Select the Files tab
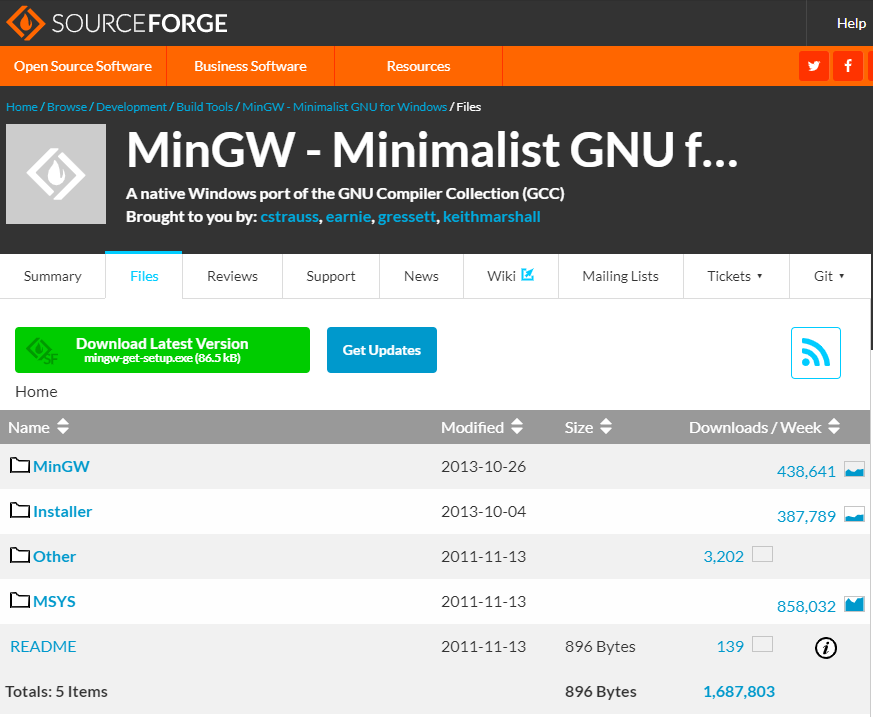 [144, 276]
